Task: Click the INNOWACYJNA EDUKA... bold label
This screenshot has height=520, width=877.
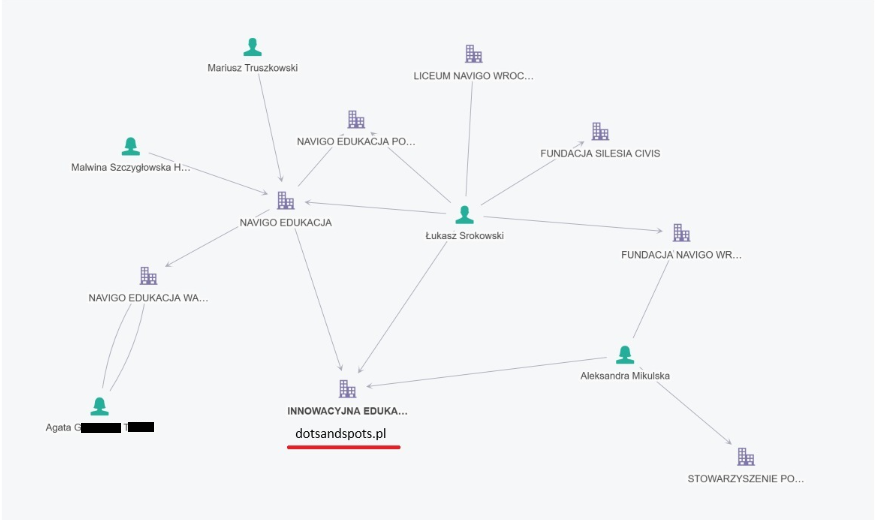Action: click(347, 411)
